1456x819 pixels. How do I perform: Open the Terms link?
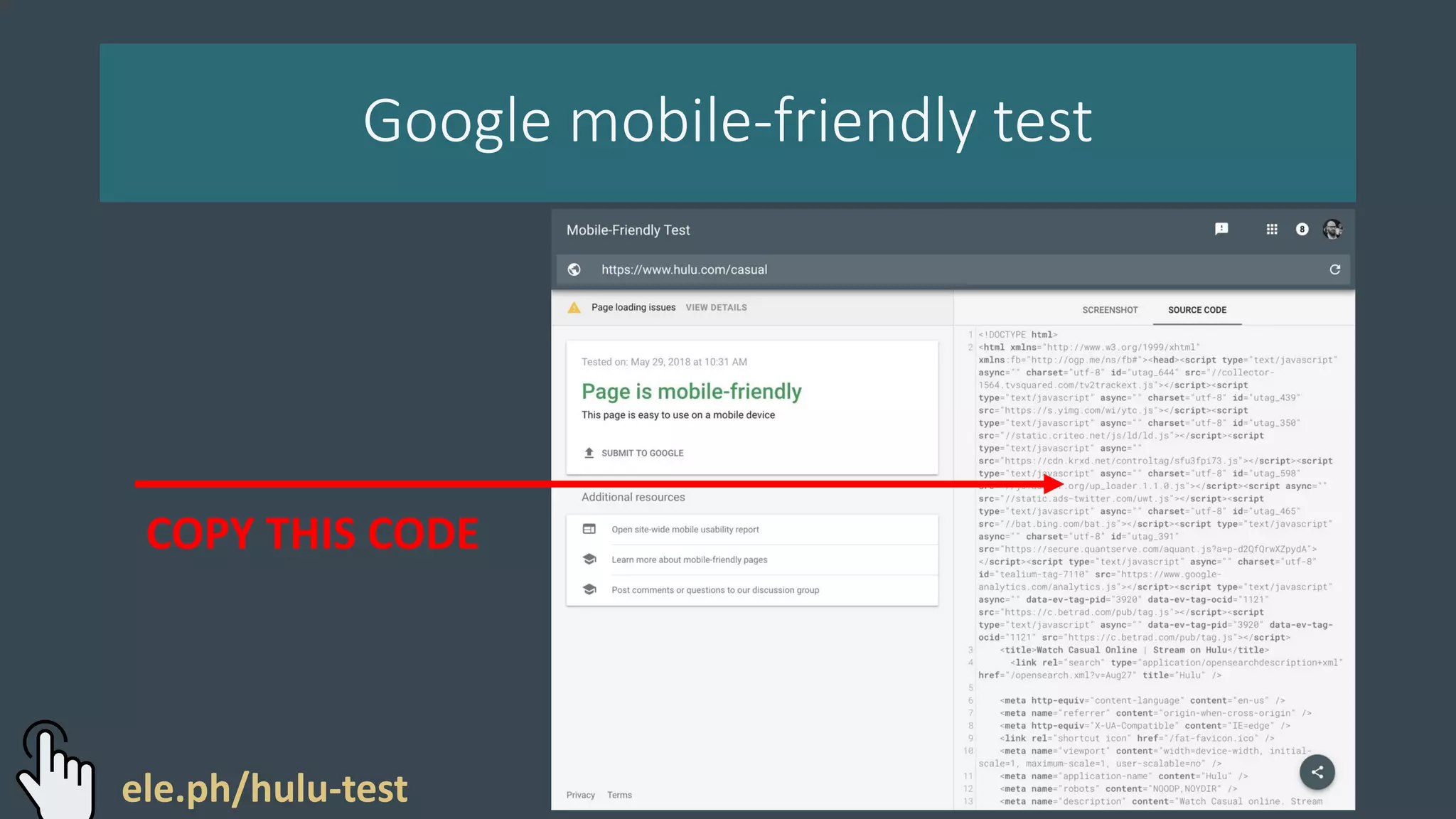[x=619, y=795]
